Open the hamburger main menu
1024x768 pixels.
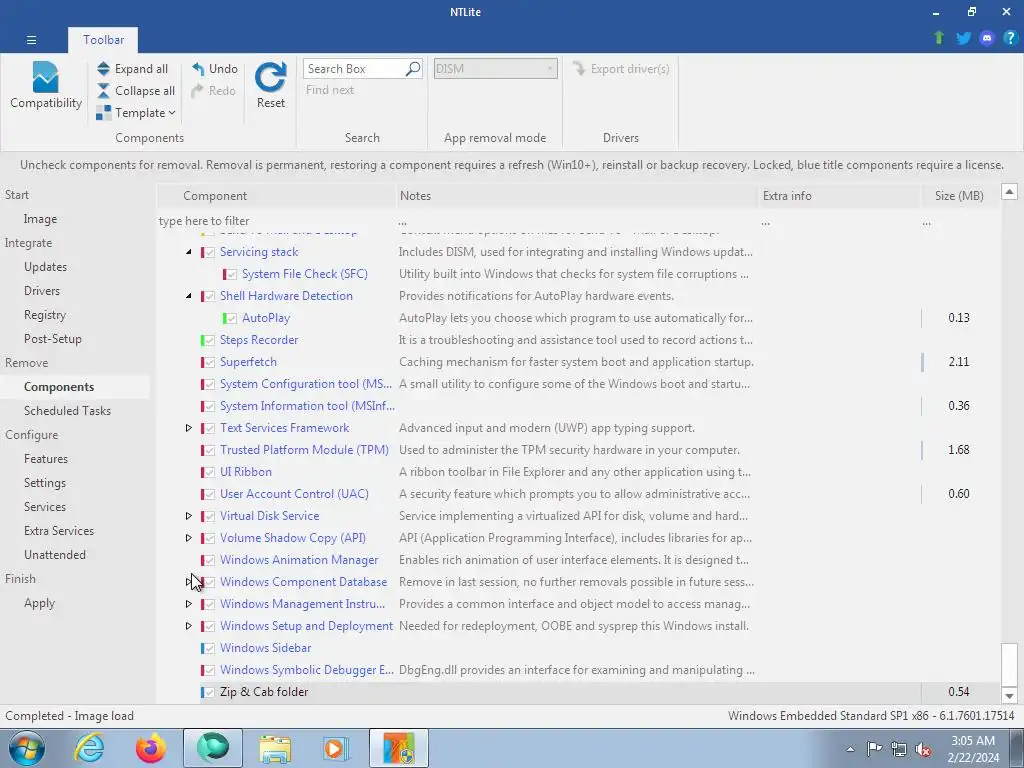[31, 40]
